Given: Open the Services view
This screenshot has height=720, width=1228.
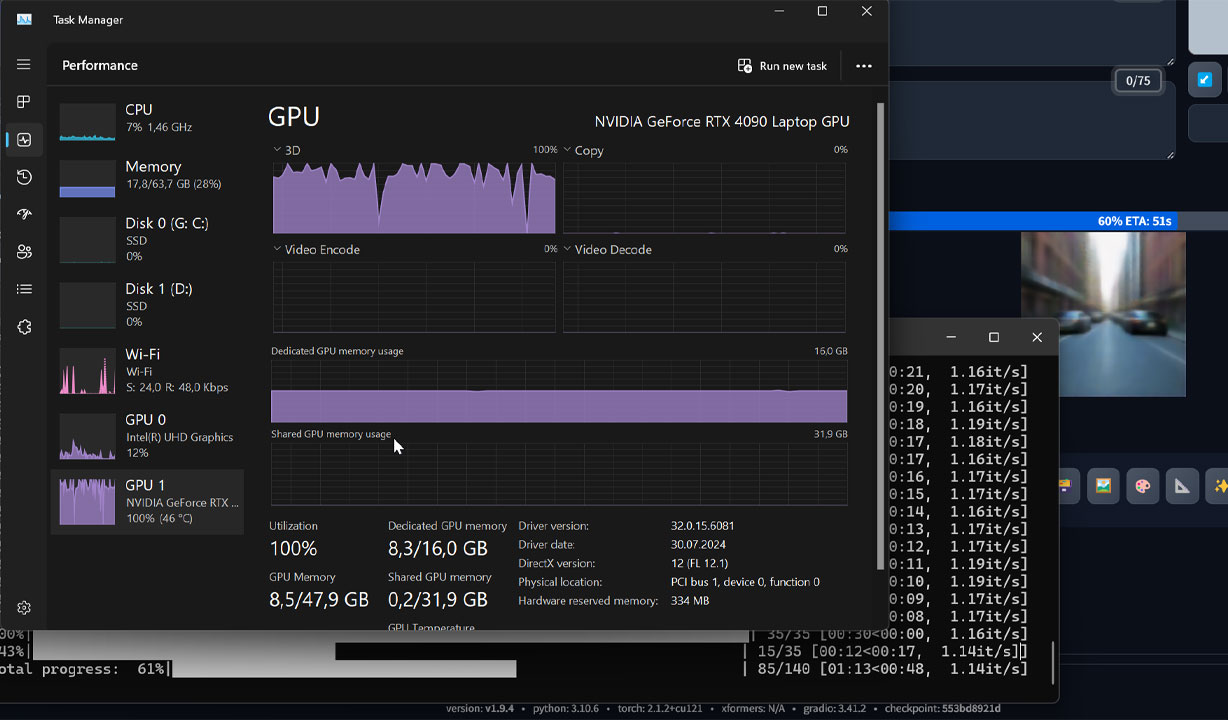Looking at the screenshot, I should tap(23, 326).
